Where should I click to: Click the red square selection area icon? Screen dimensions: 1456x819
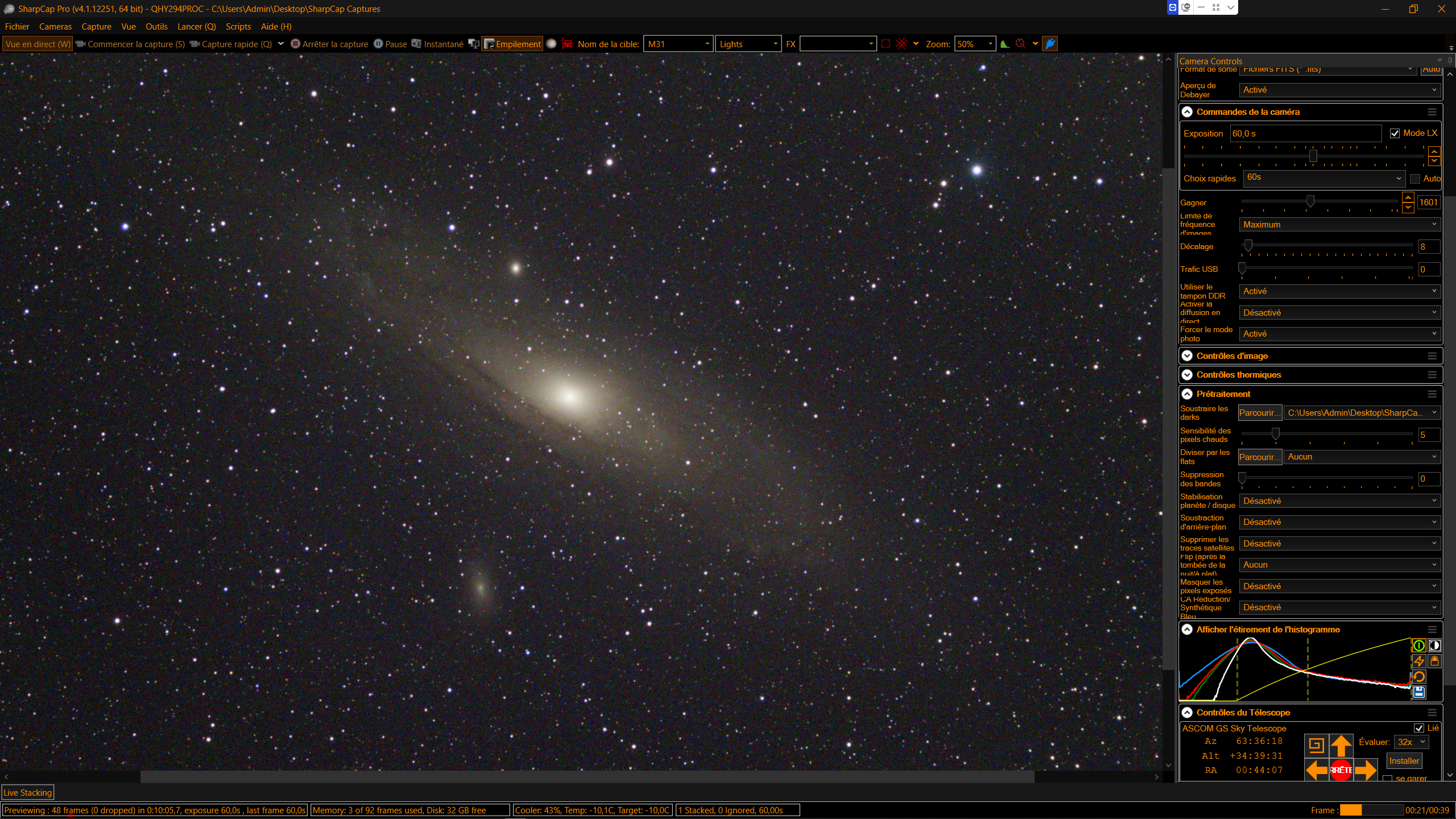(886, 44)
